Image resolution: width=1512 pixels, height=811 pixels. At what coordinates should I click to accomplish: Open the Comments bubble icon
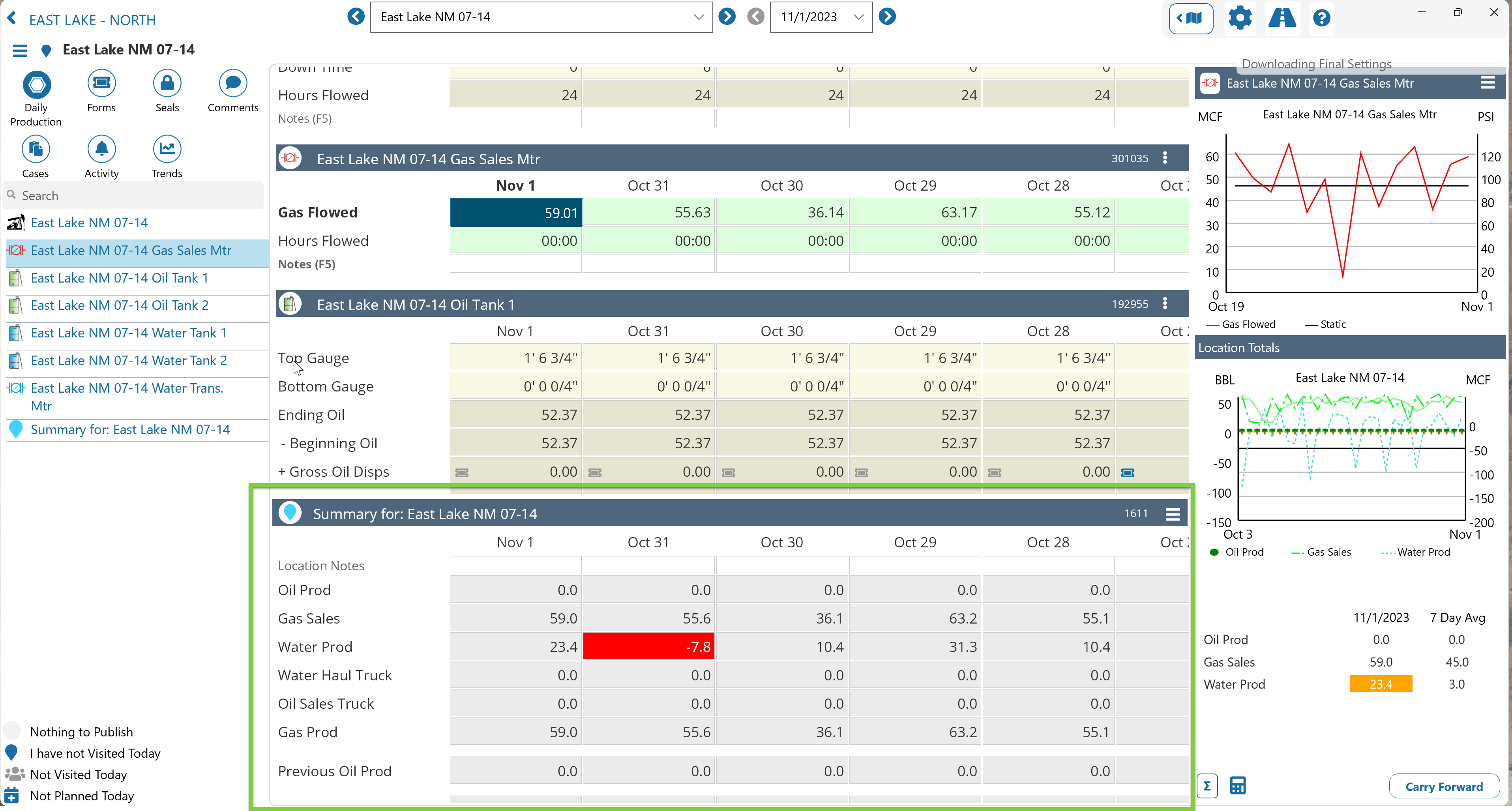[232, 83]
